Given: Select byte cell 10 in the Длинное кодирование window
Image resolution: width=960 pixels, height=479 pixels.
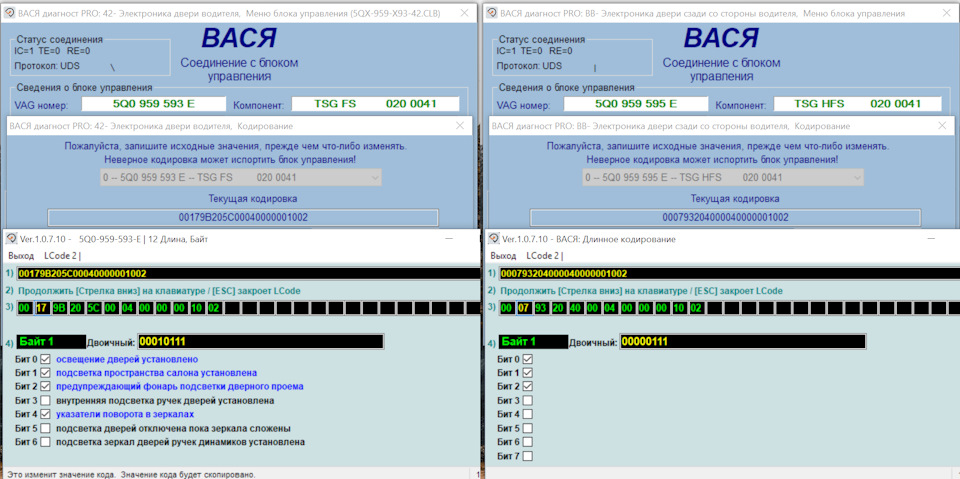Looking at the screenshot, I should point(678,308).
